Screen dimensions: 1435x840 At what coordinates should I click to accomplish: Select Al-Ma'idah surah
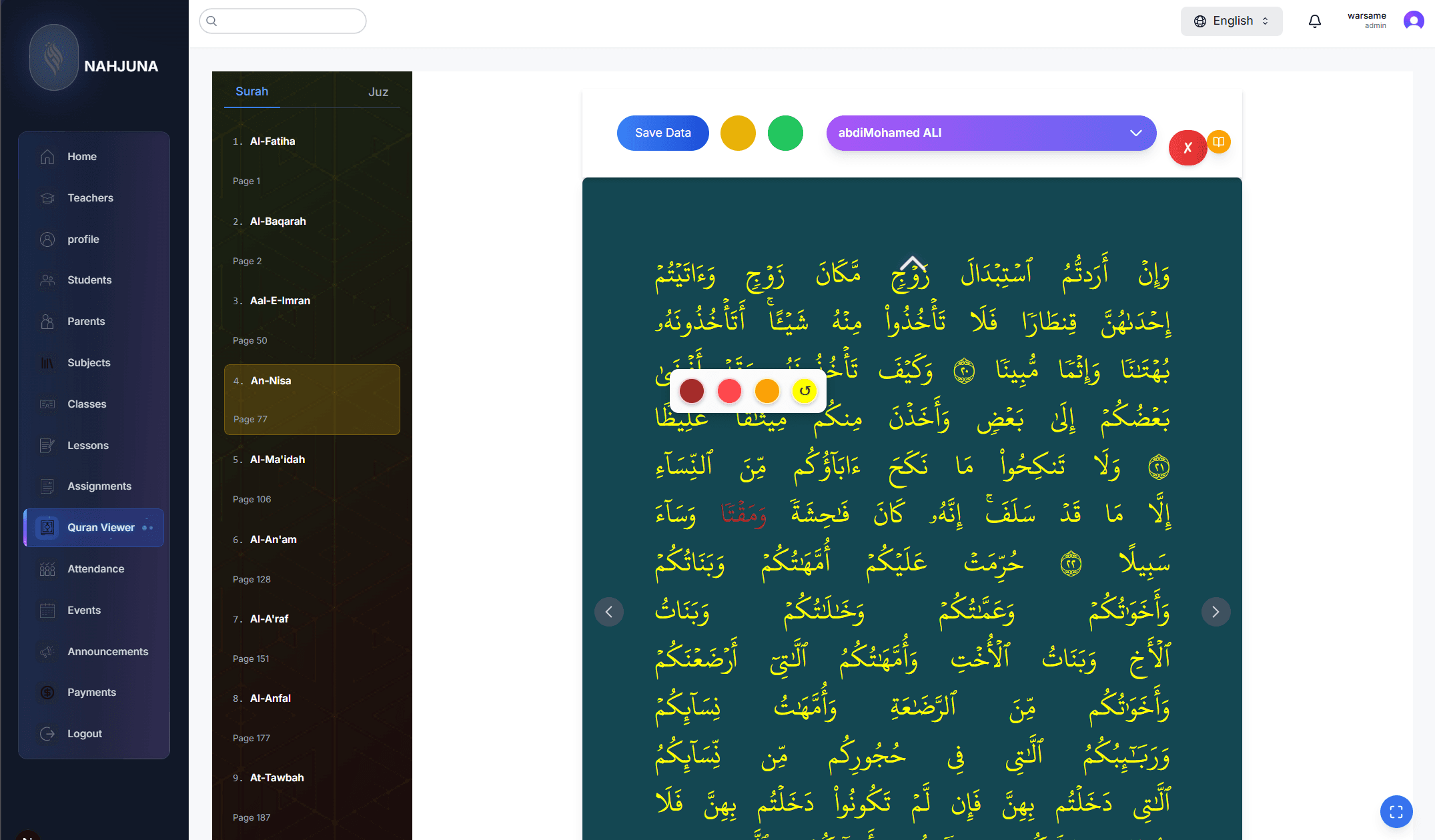[x=278, y=460]
